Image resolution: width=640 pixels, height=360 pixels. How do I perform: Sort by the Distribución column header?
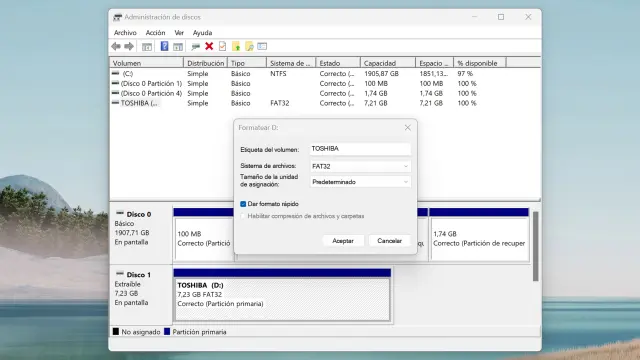[205, 63]
